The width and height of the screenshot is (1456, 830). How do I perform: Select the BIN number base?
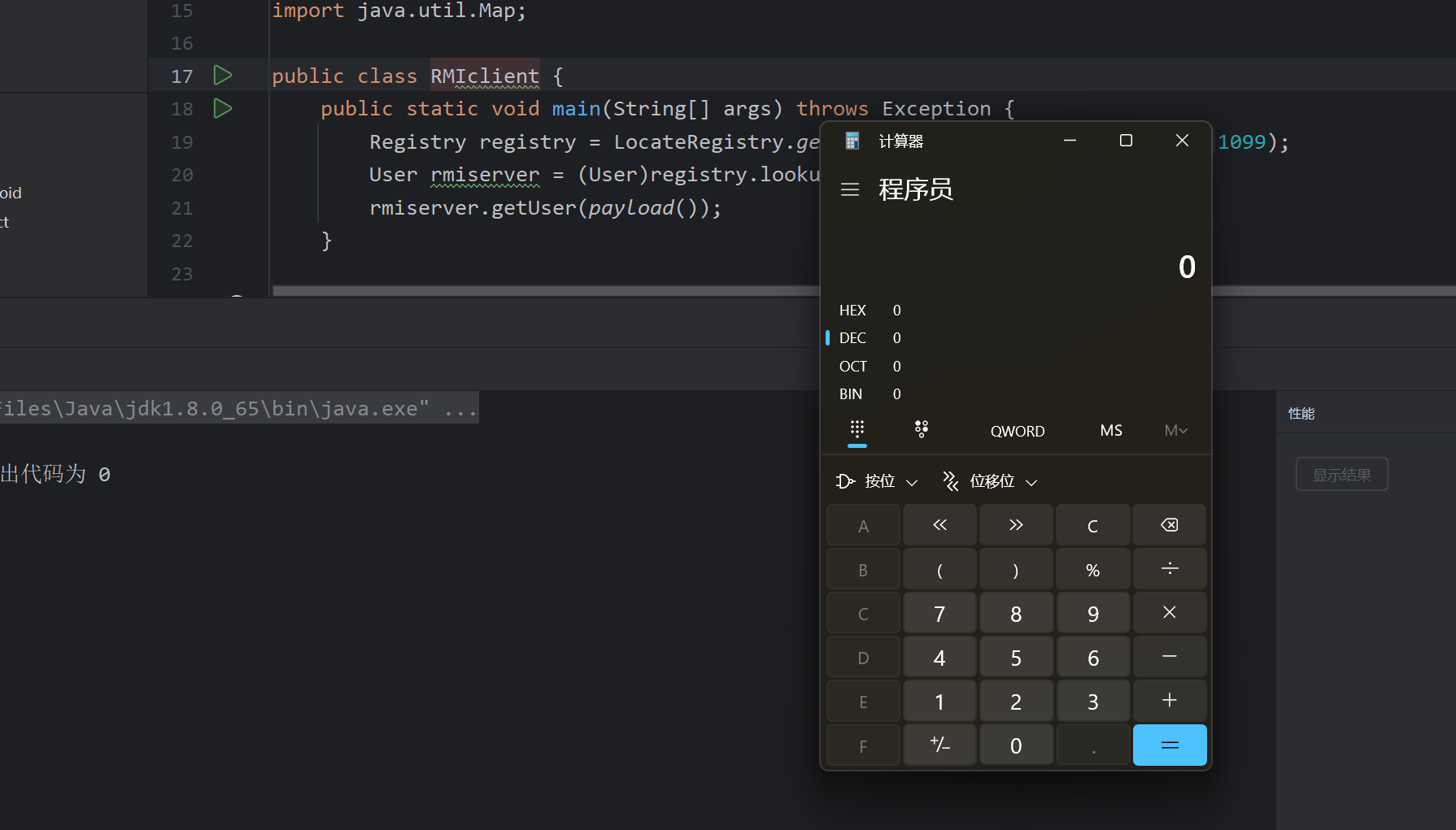click(x=851, y=394)
